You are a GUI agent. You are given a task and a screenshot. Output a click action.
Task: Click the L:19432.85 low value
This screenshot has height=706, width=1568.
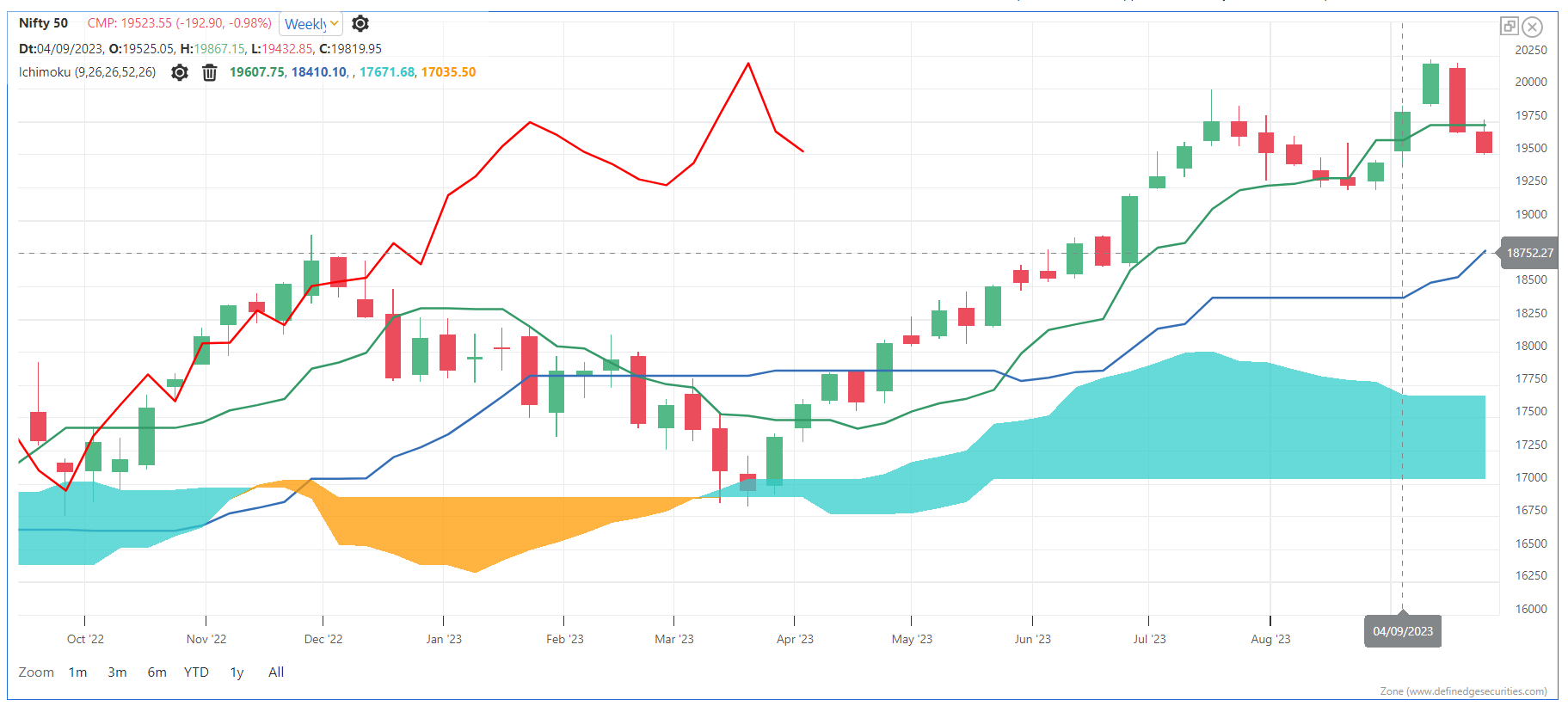point(282,49)
